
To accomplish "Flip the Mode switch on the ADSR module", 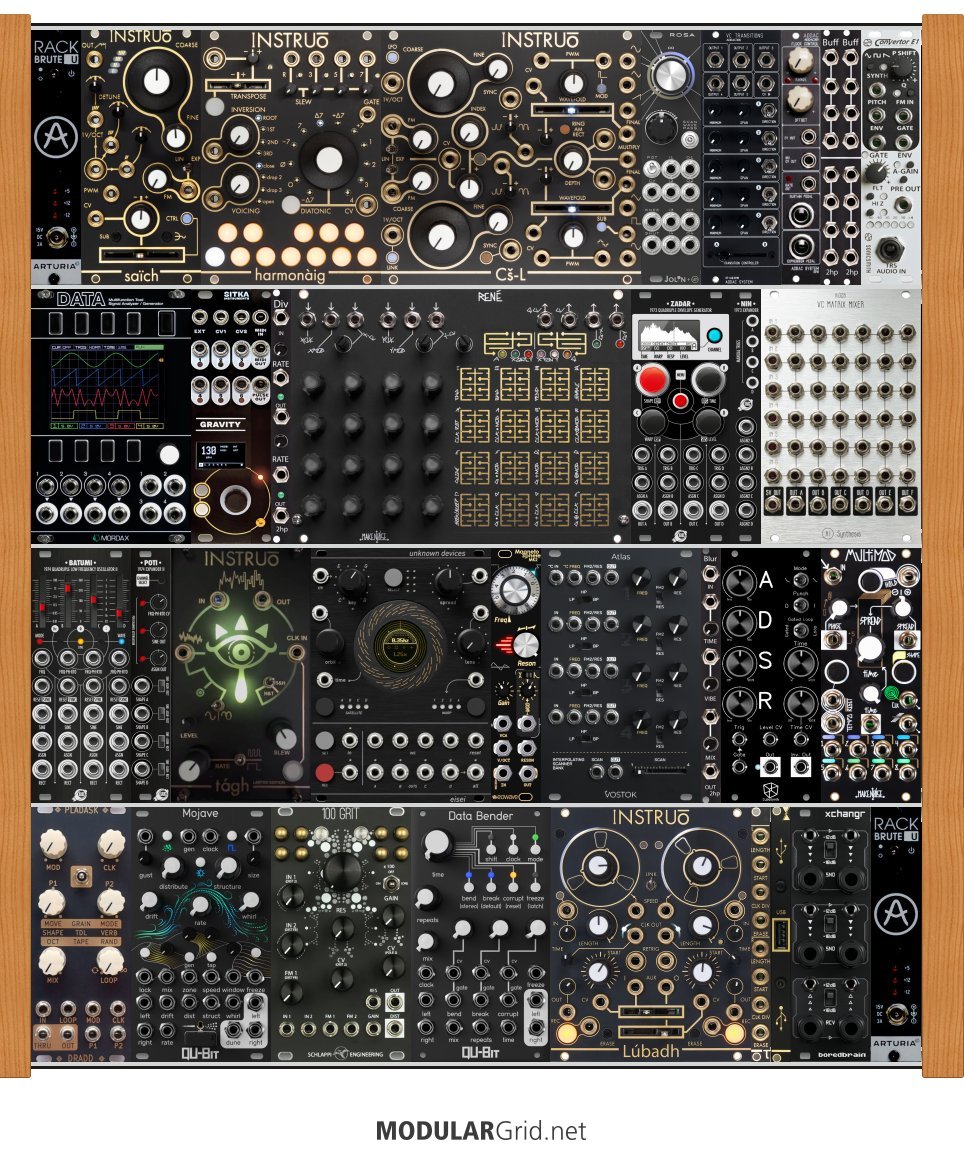I will (801, 580).
